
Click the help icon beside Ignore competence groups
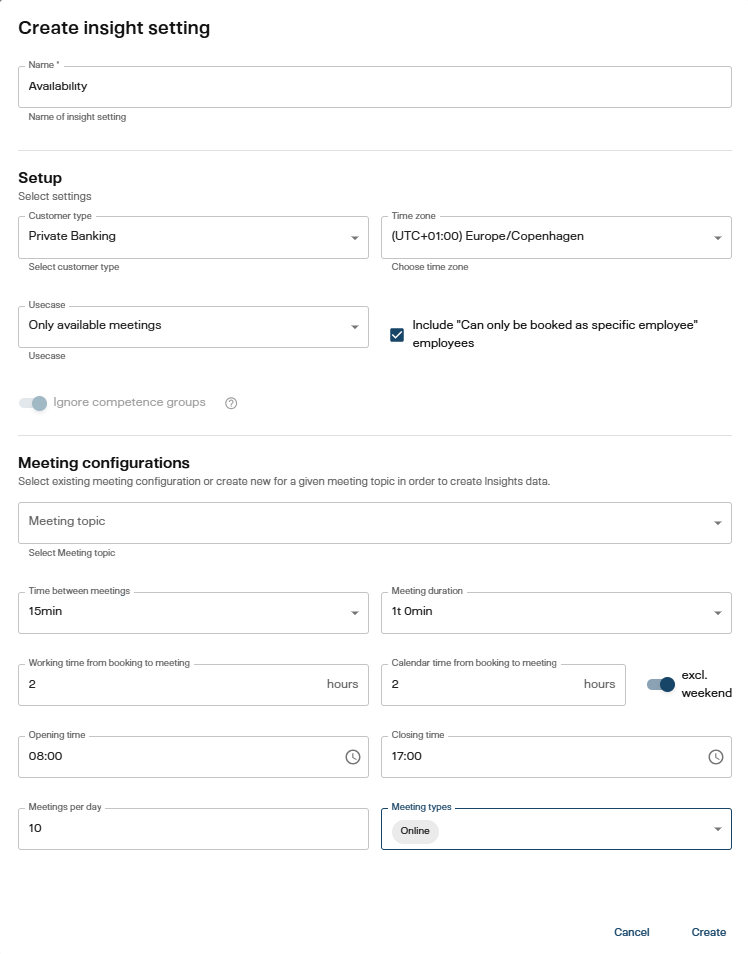point(230,402)
